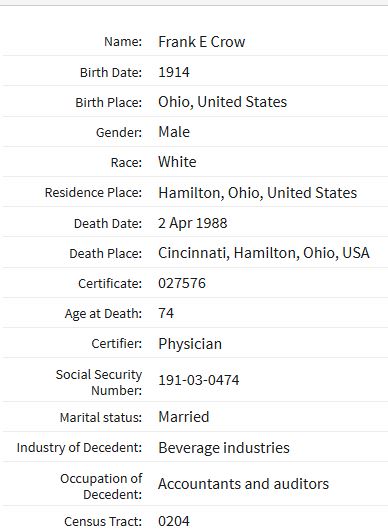Click residence place Hamilton, Ohio, United States
Viewport: 388px width, 532px height.
pyautogui.click(x=257, y=193)
